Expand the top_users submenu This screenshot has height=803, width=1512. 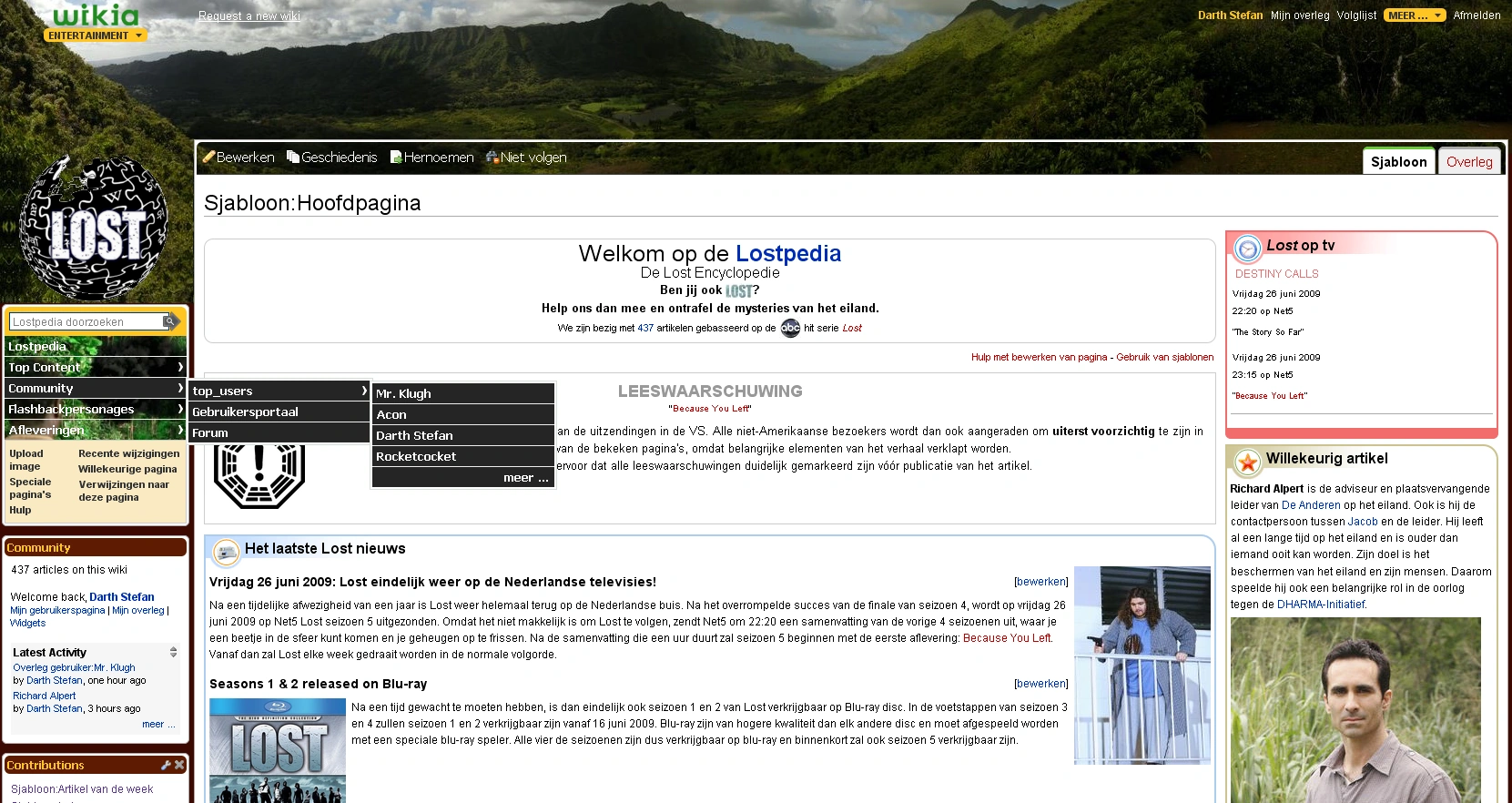(x=279, y=391)
